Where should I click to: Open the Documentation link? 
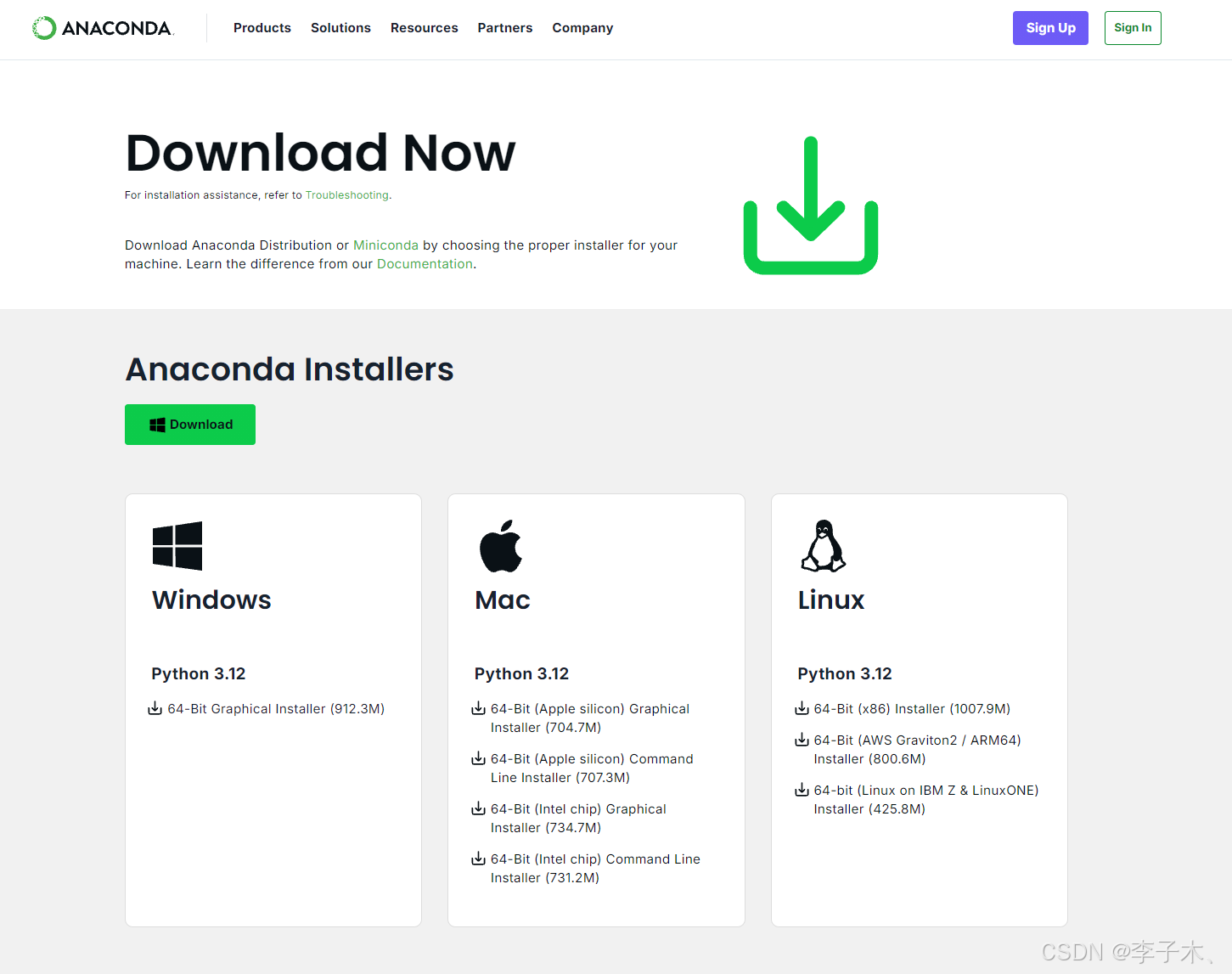[425, 264]
